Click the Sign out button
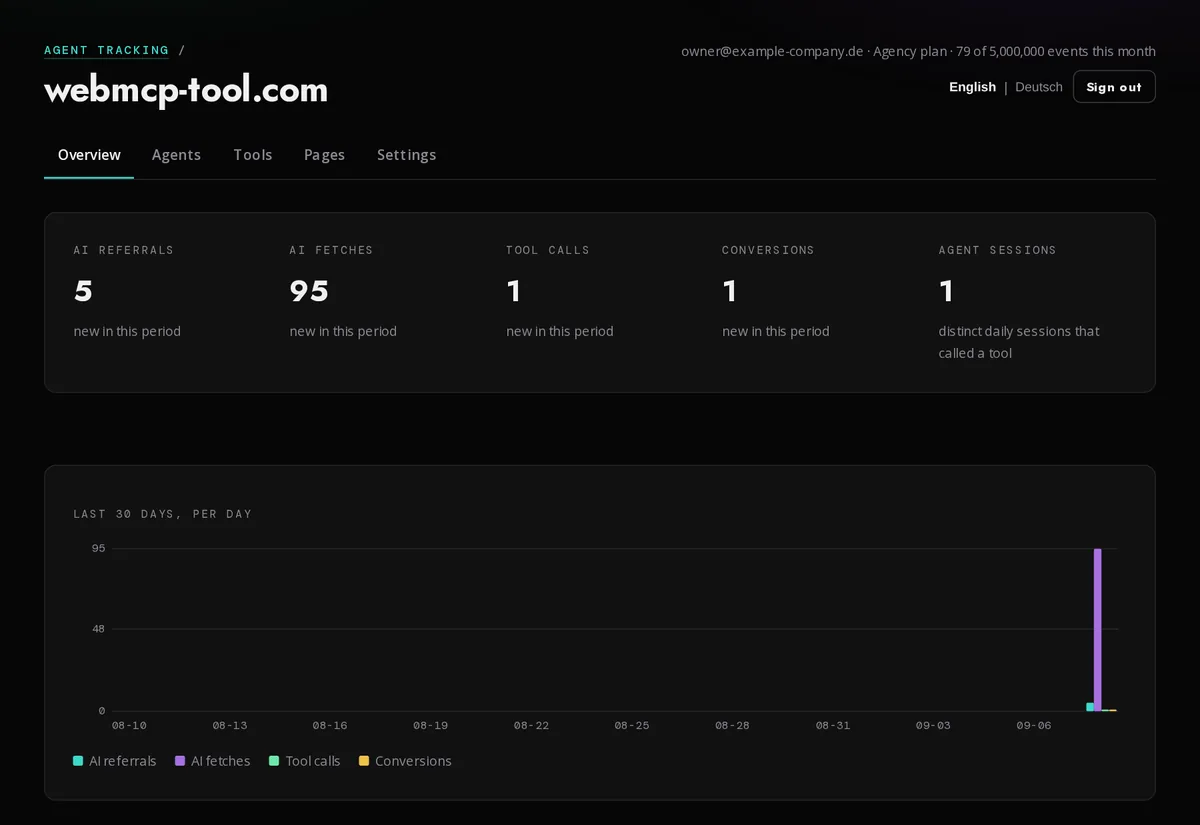1200x825 pixels. 1114,87
